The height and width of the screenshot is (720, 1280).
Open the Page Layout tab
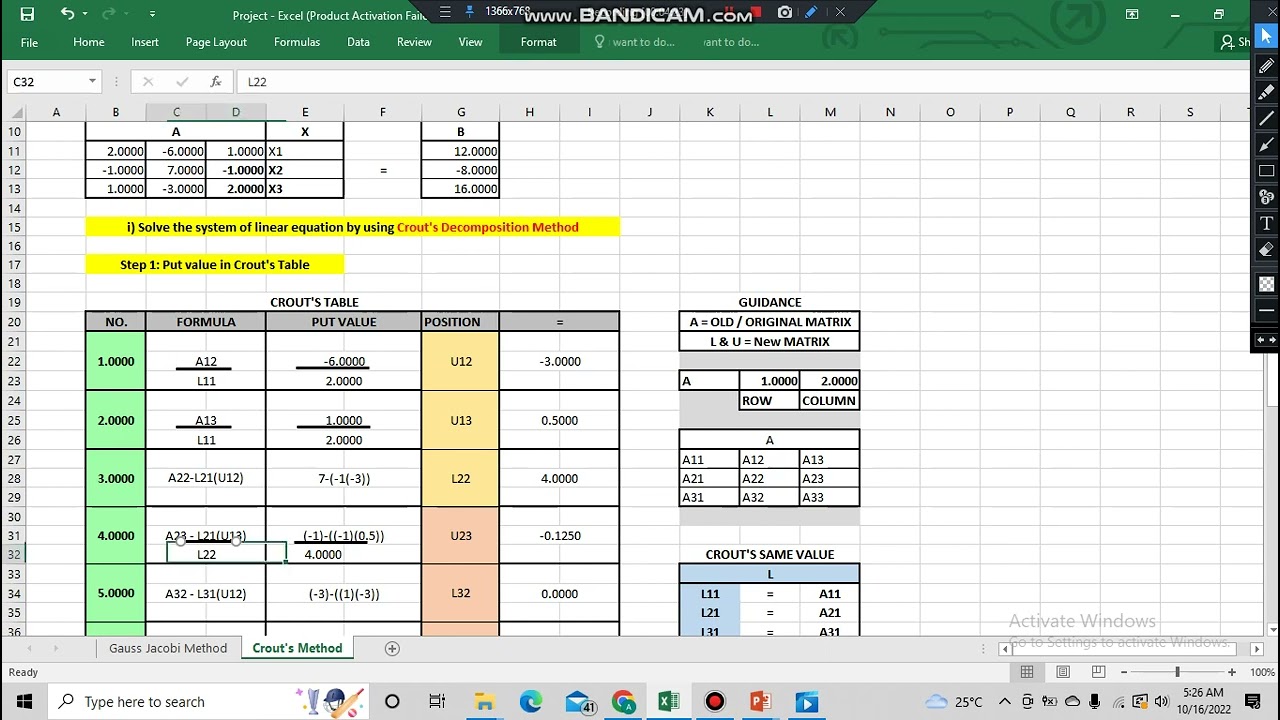tap(216, 42)
